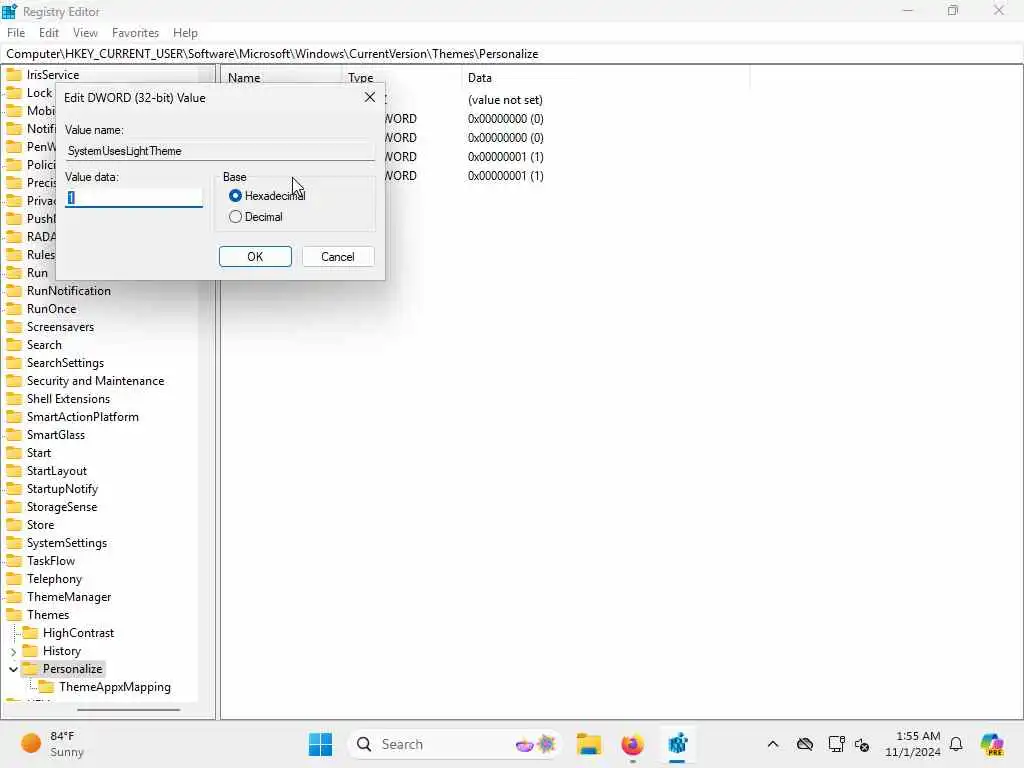The height and width of the screenshot is (768, 1024).
Task: Click the taskbar Search box
Action: [x=455, y=744]
